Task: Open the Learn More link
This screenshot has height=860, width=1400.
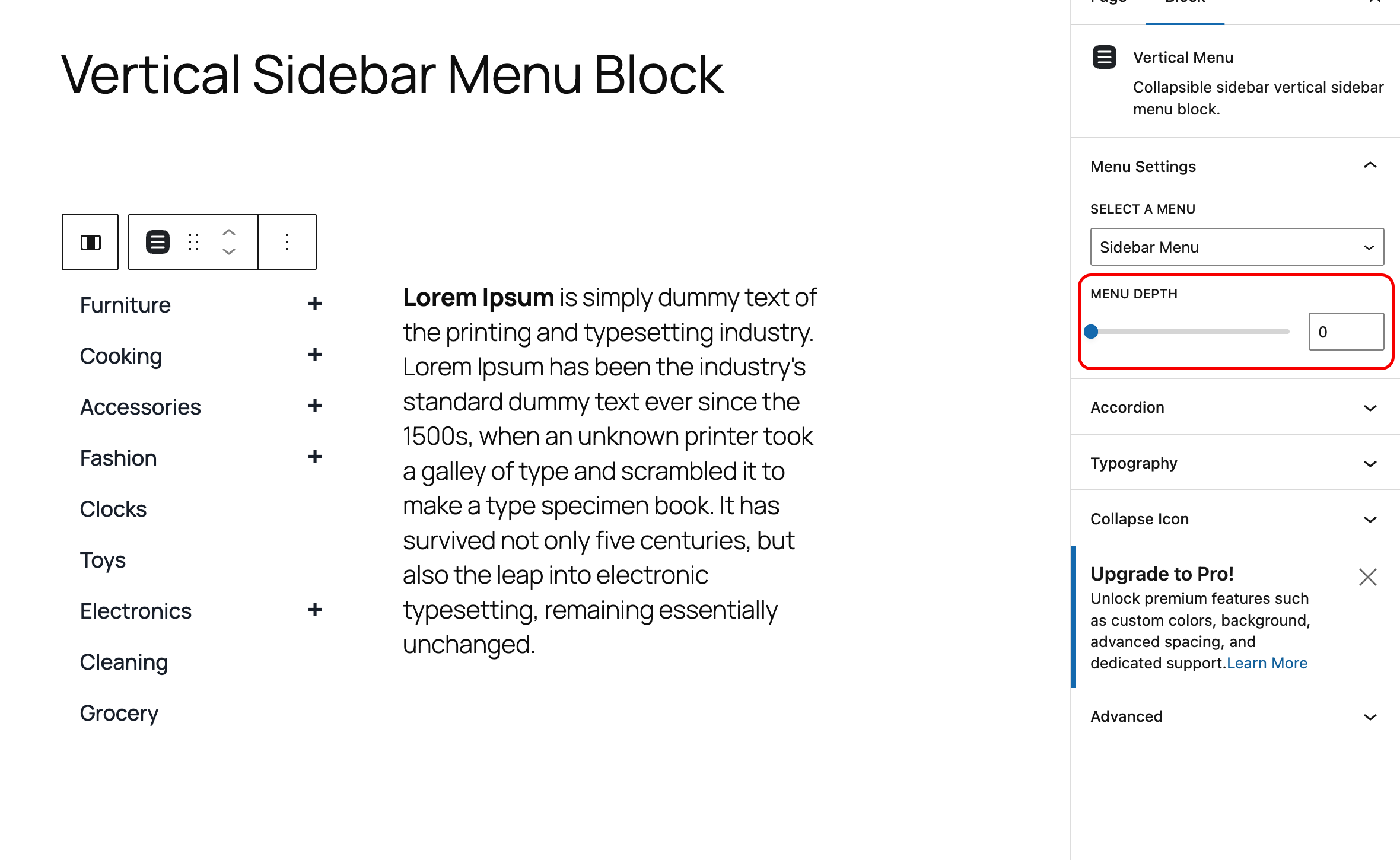Action: [1267, 662]
